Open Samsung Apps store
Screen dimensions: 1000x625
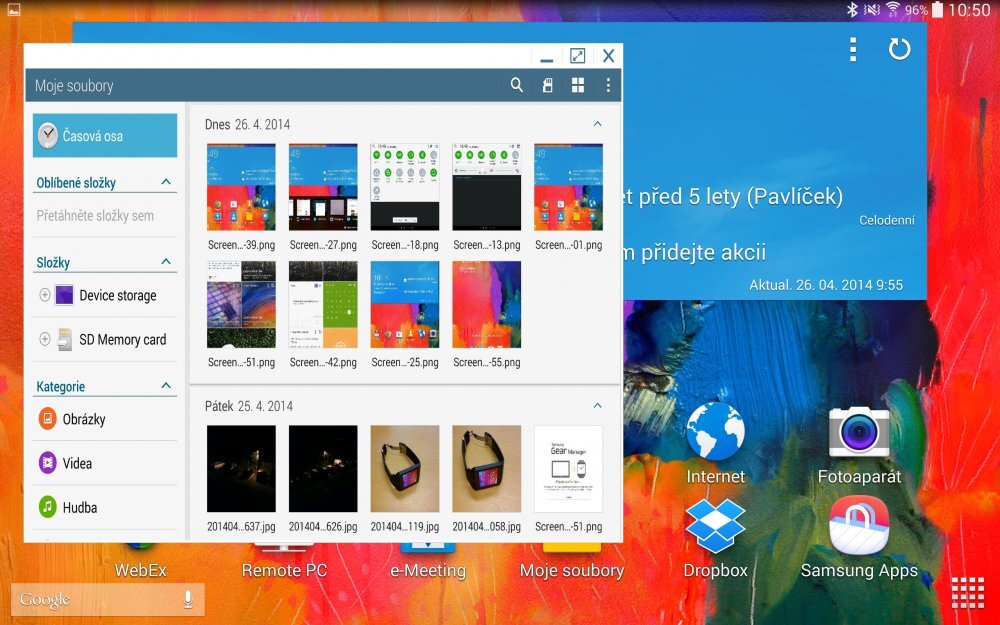click(860, 524)
